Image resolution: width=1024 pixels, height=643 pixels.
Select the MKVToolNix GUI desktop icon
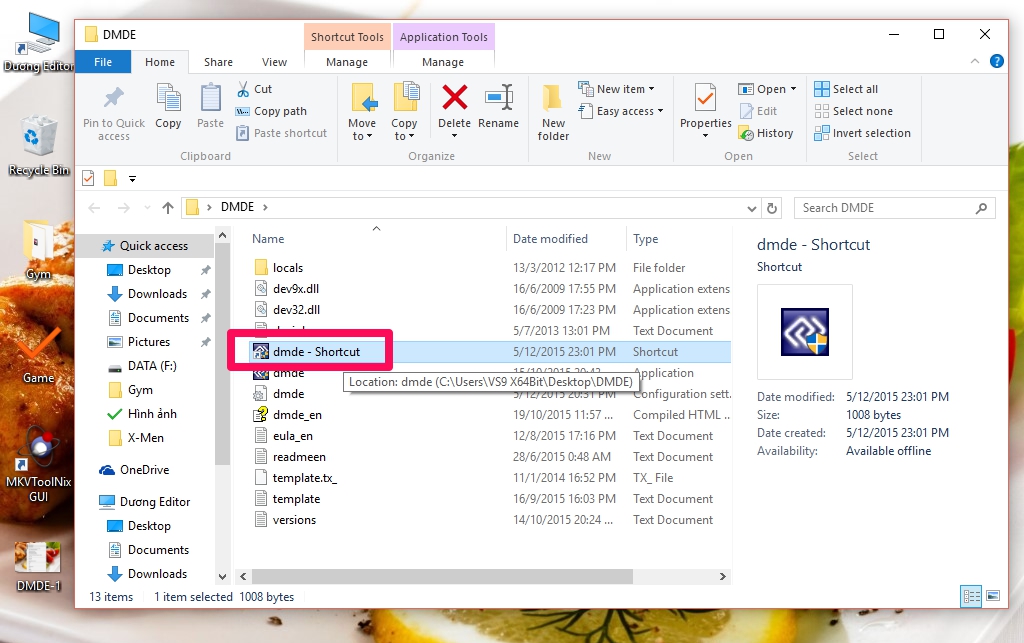39,465
